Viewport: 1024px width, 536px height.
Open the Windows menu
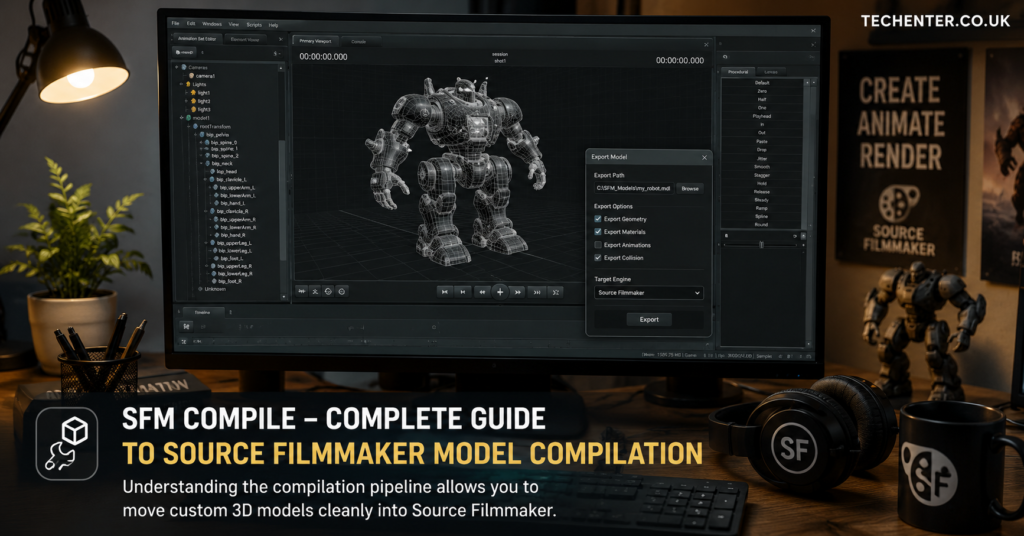point(212,24)
